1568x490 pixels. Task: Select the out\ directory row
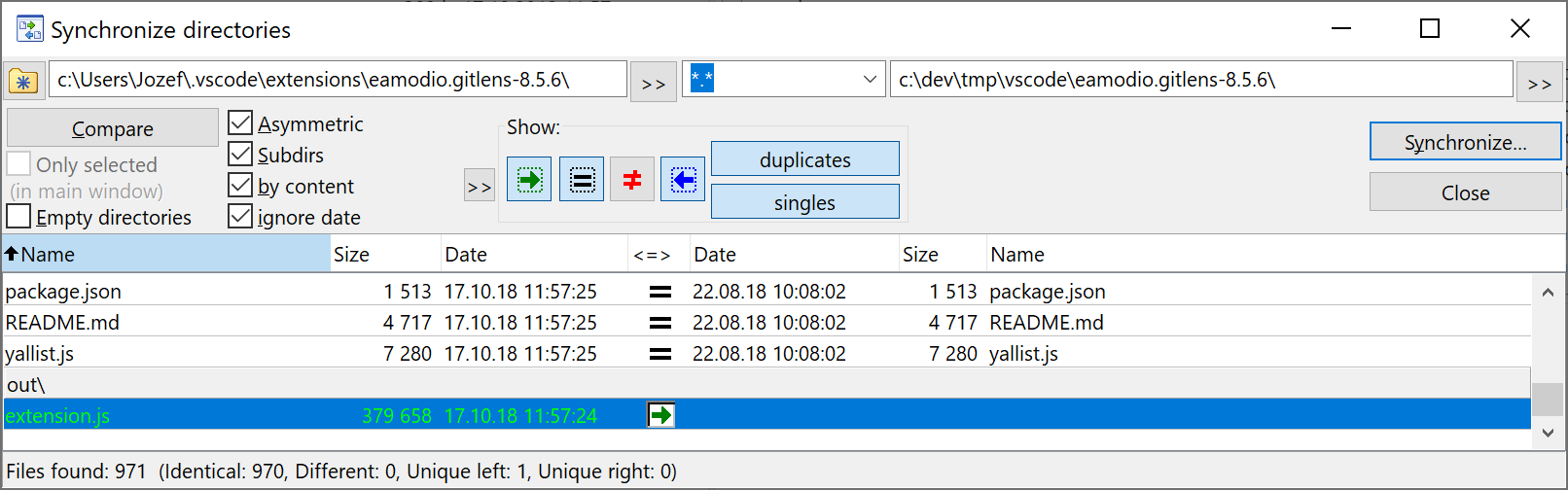click(766, 384)
